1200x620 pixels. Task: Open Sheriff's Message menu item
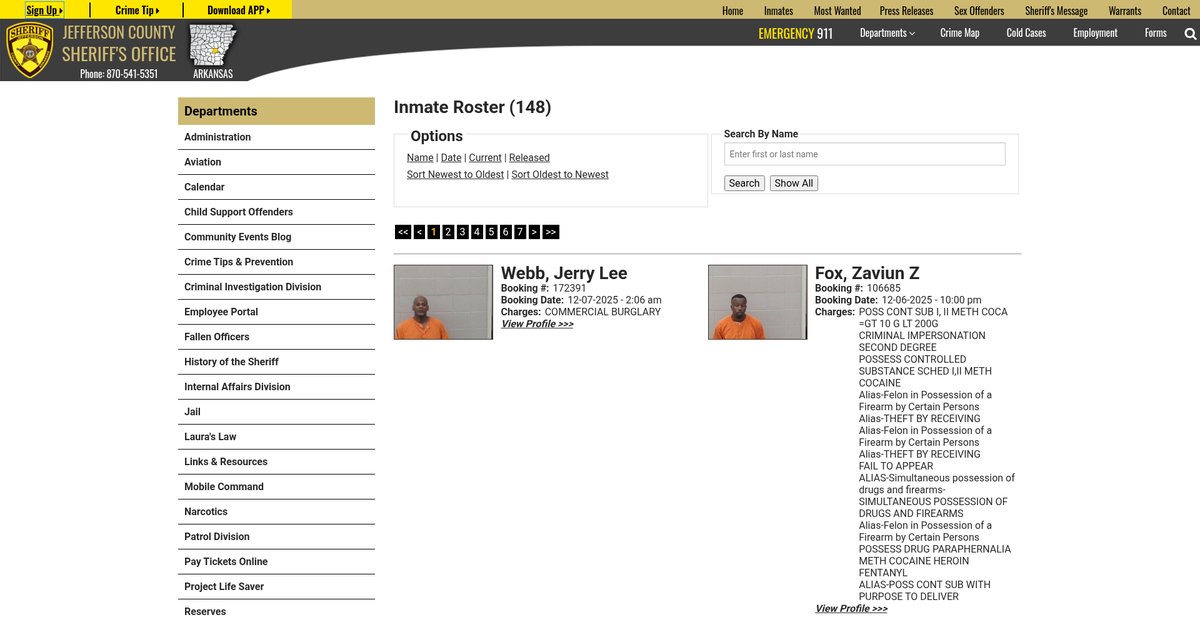(1056, 11)
